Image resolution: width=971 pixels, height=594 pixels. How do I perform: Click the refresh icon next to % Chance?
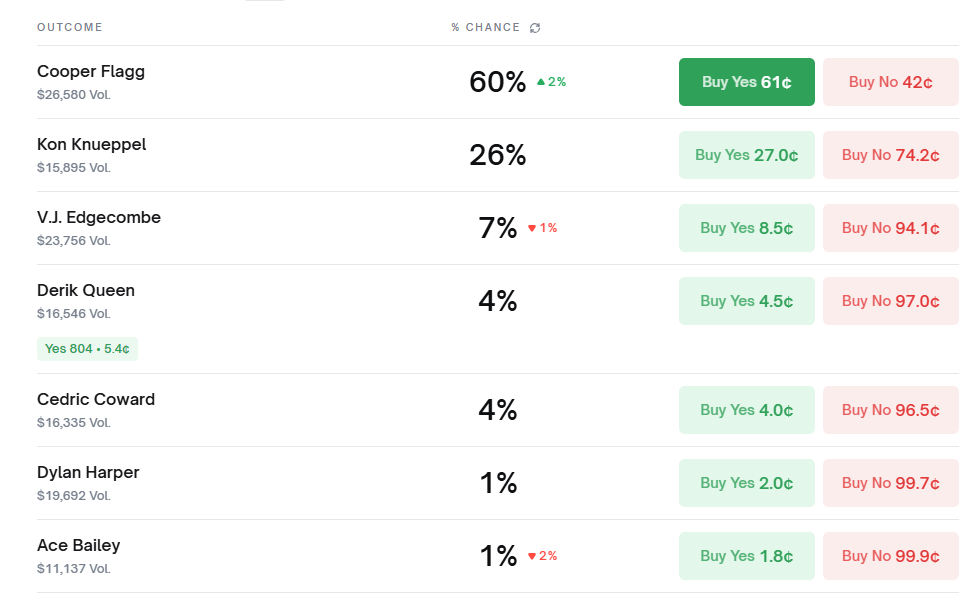pyautogui.click(x=535, y=28)
